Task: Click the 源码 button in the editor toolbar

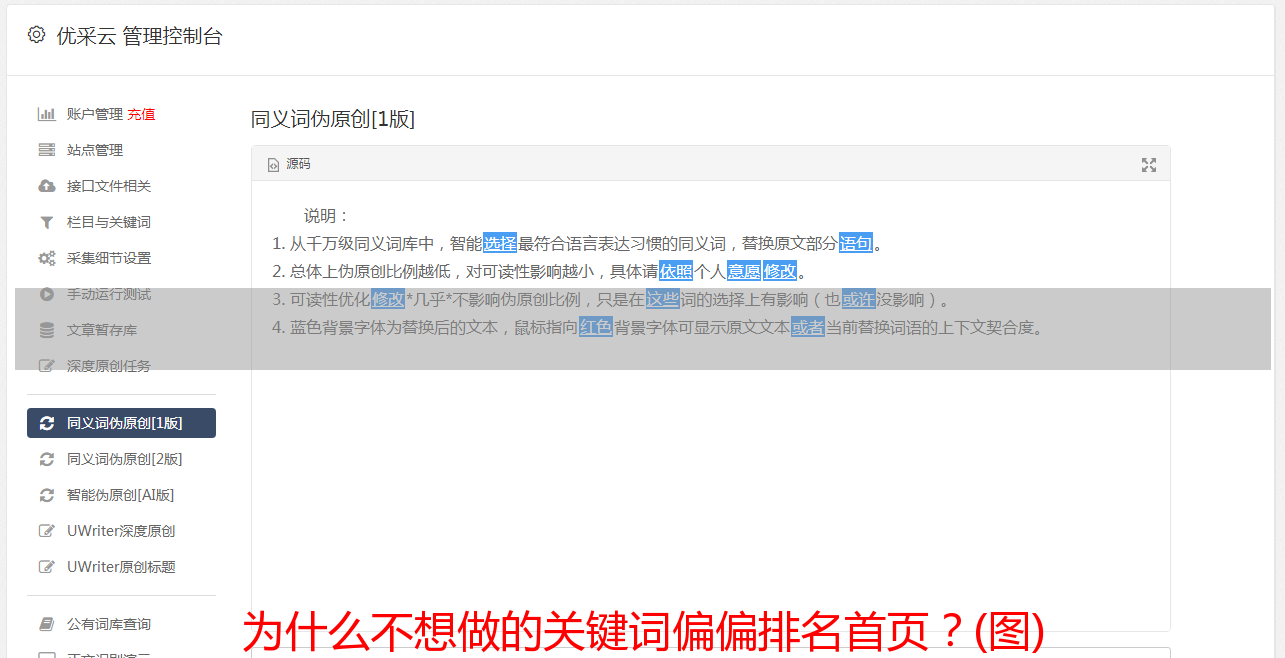Action: click(x=289, y=164)
